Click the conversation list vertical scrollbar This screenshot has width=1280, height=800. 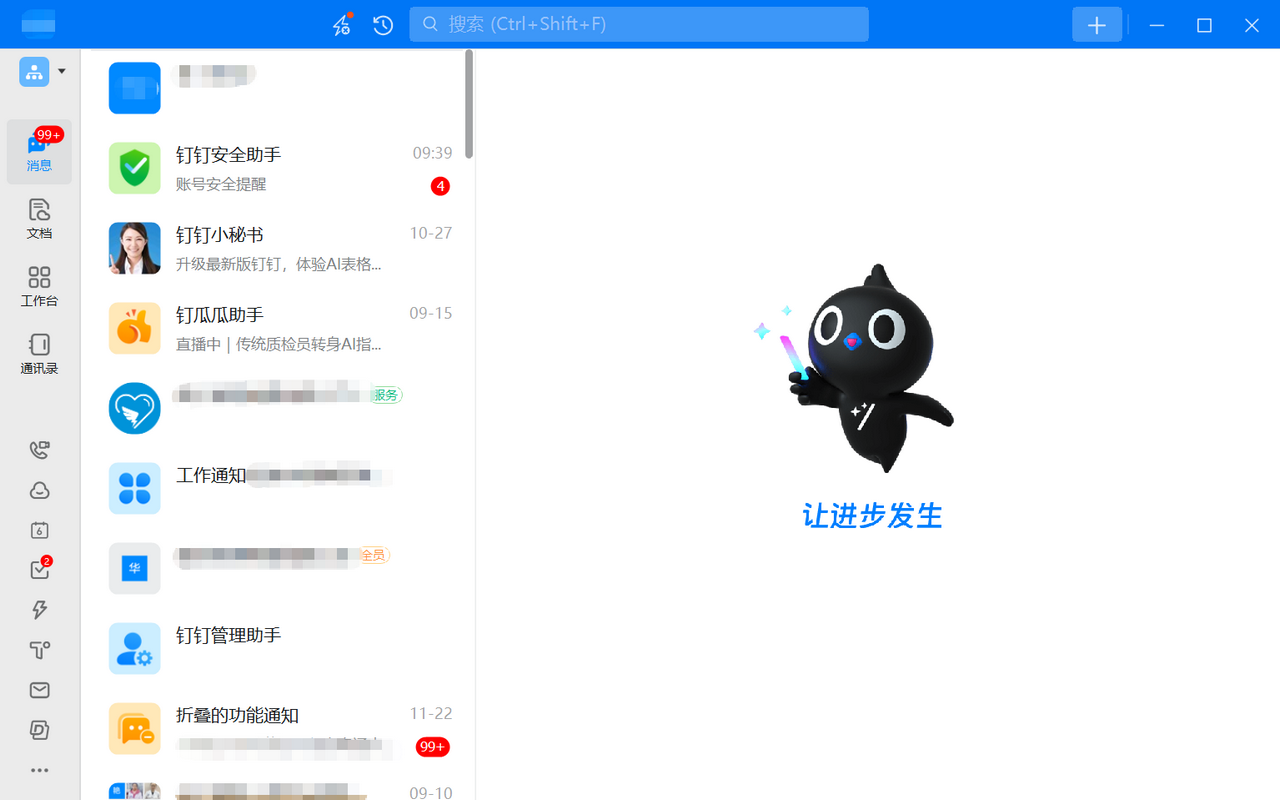coord(469,104)
